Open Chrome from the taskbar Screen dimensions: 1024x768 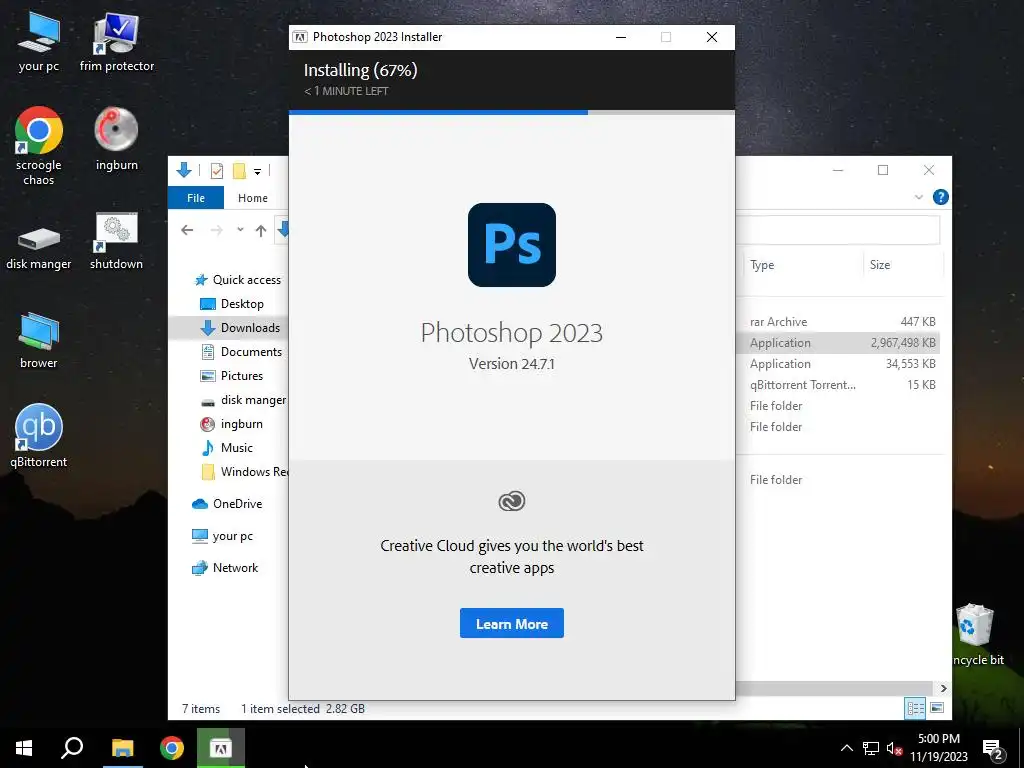[x=172, y=748]
